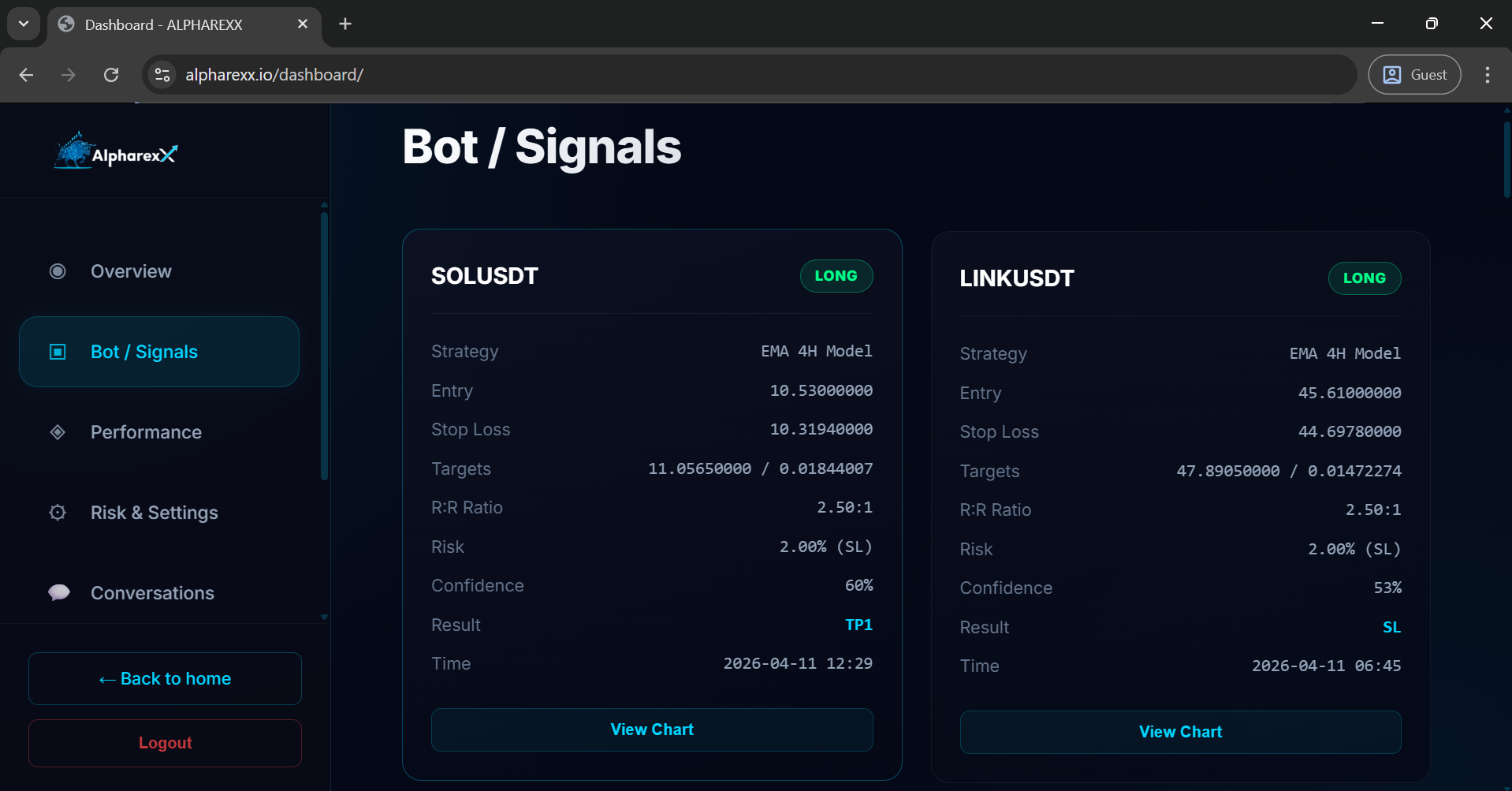
Task: View Chart for LINKUSDT signal
Action: coord(1180,732)
